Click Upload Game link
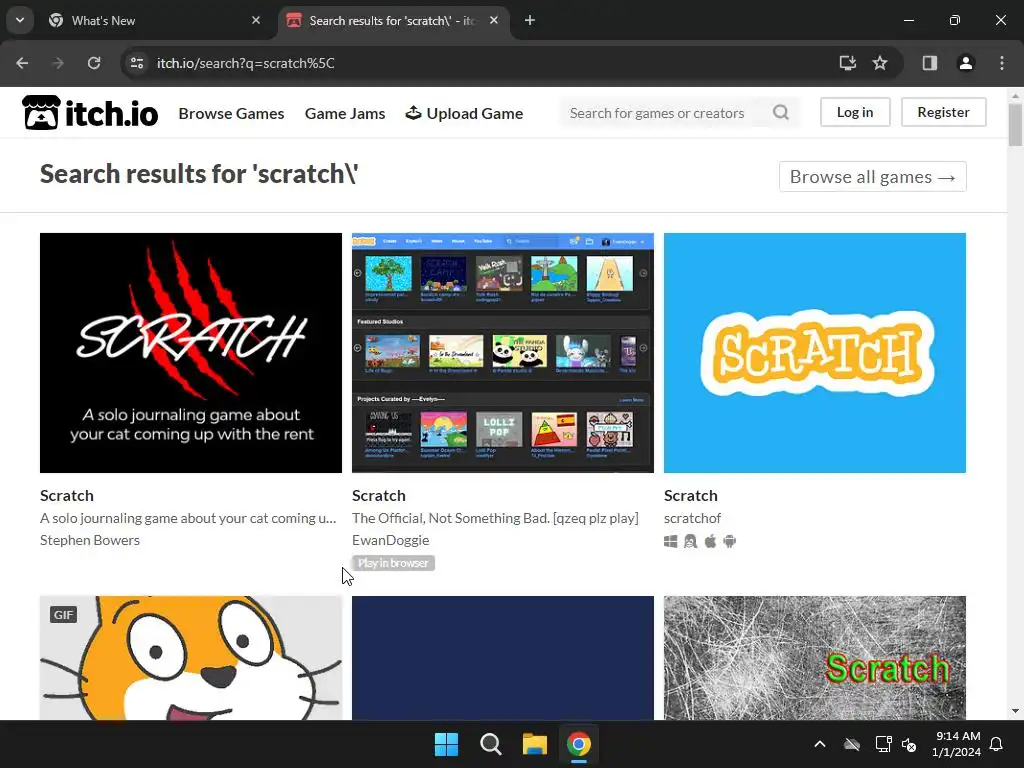This screenshot has height=768, width=1024. point(464,113)
